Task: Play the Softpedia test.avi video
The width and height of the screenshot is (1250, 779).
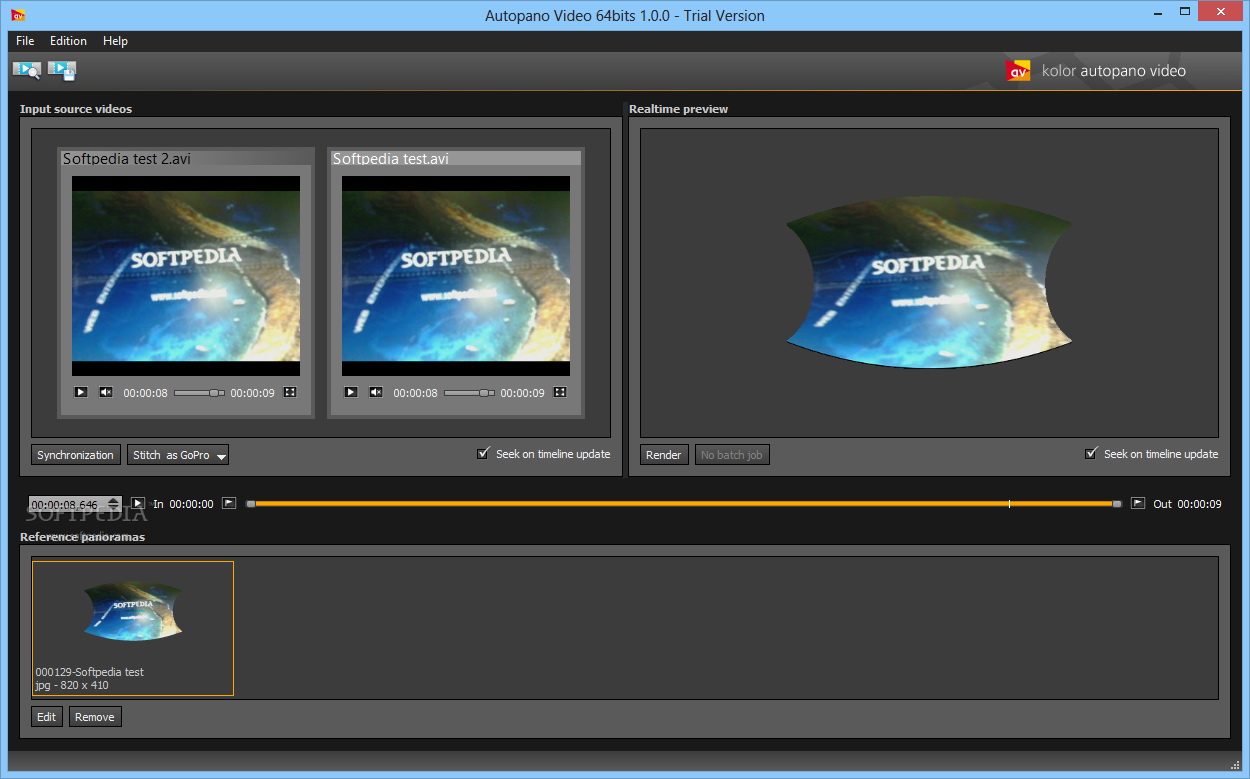Action: [x=351, y=393]
